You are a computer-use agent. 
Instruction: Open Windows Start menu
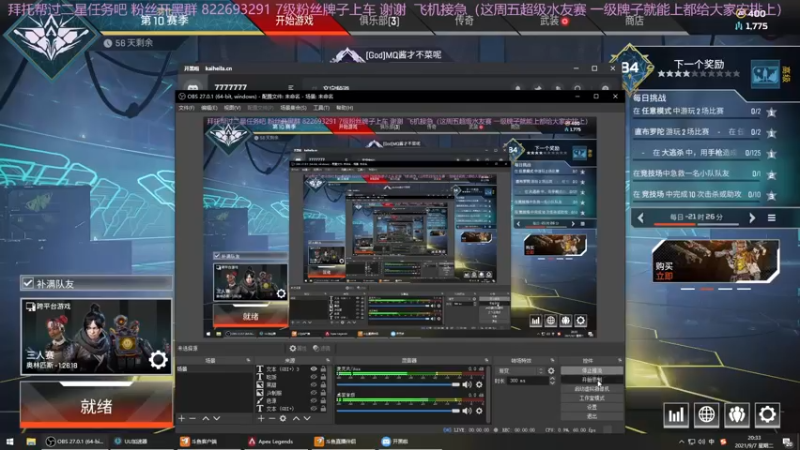10,441
